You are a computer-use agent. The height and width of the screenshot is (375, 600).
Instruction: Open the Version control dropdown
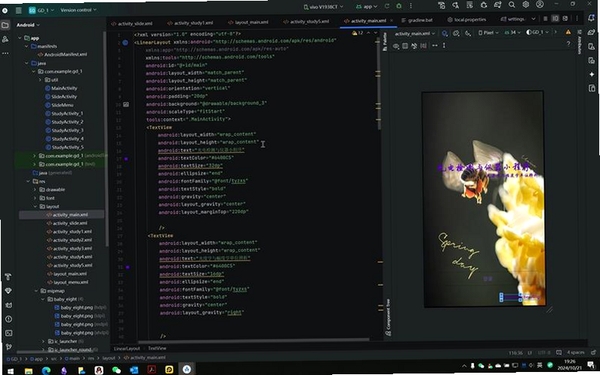78,10
